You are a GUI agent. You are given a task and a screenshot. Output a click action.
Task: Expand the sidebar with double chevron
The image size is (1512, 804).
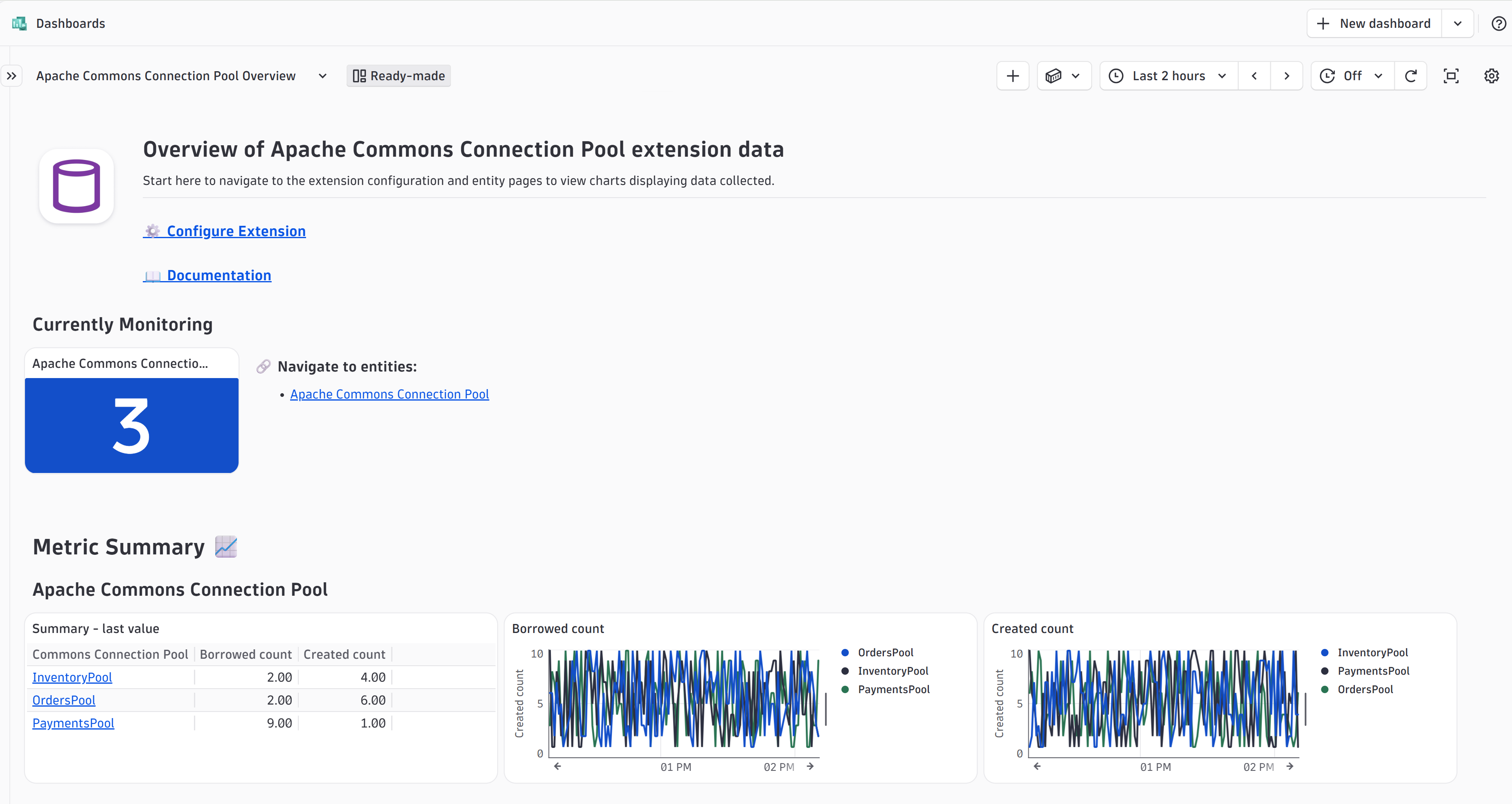(12, 76)
